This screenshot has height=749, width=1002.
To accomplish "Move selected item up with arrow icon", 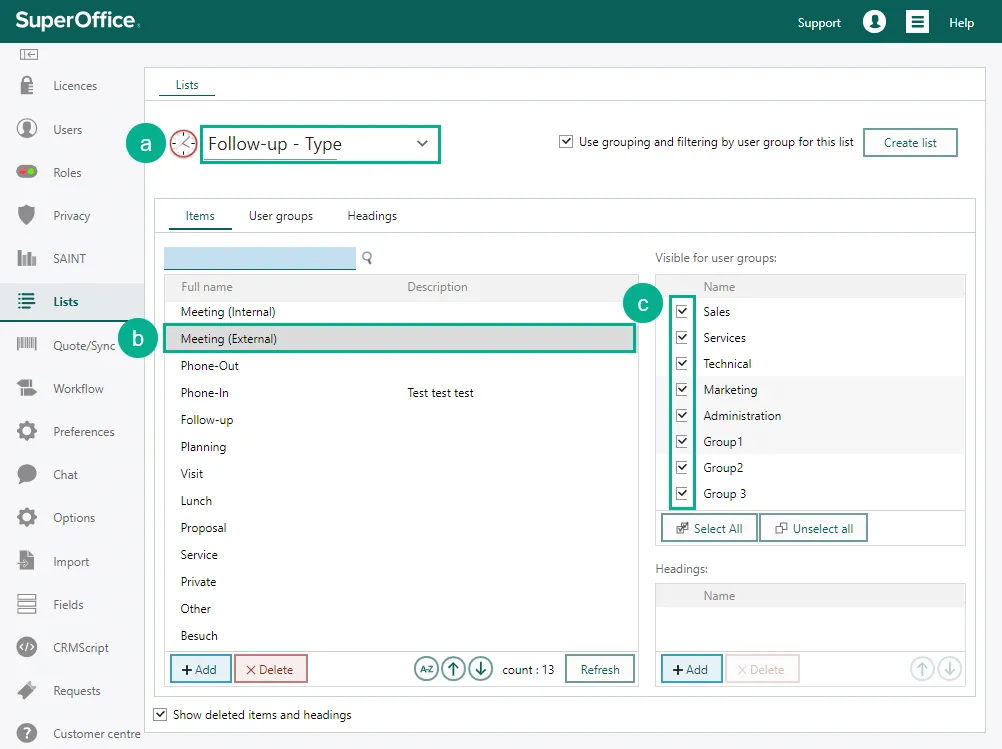I will click(x=454, y=669).
